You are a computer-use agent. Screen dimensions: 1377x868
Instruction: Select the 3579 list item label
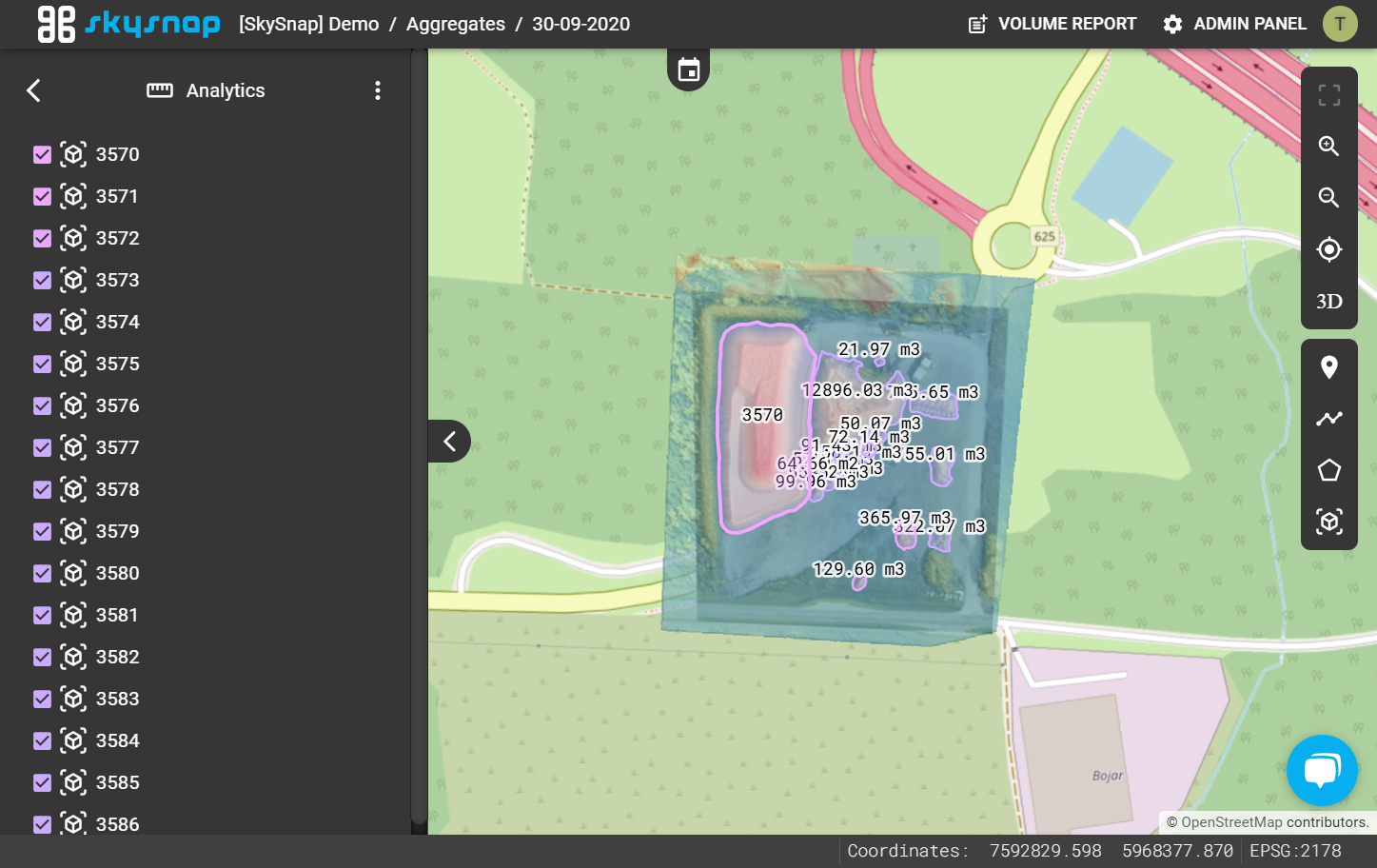(118, 531)
